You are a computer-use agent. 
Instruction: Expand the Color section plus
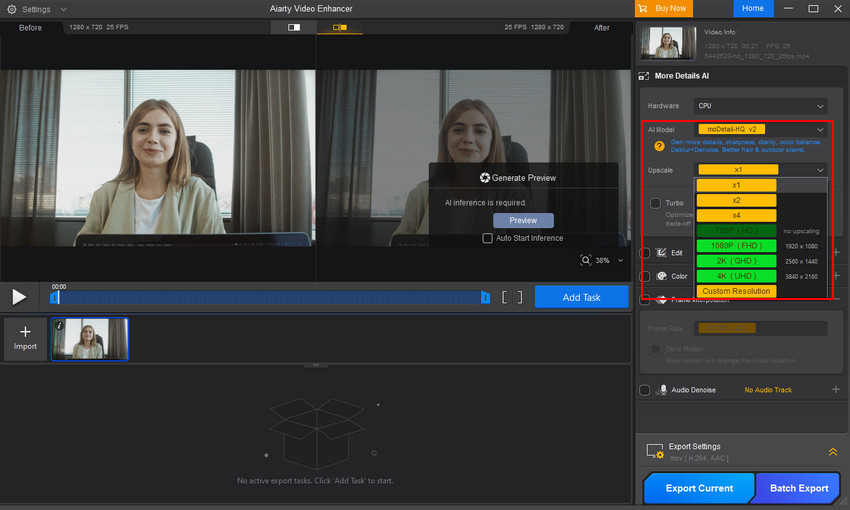tap(836, 276)
